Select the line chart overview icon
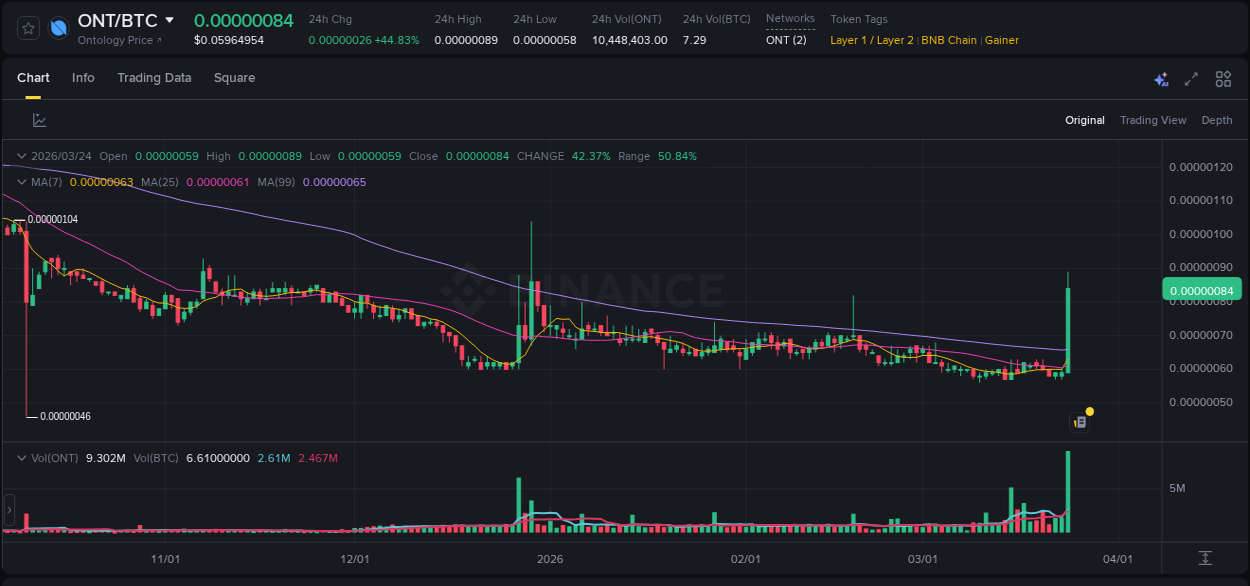This screenshot has height=586, width=1250. click(40, 119)
